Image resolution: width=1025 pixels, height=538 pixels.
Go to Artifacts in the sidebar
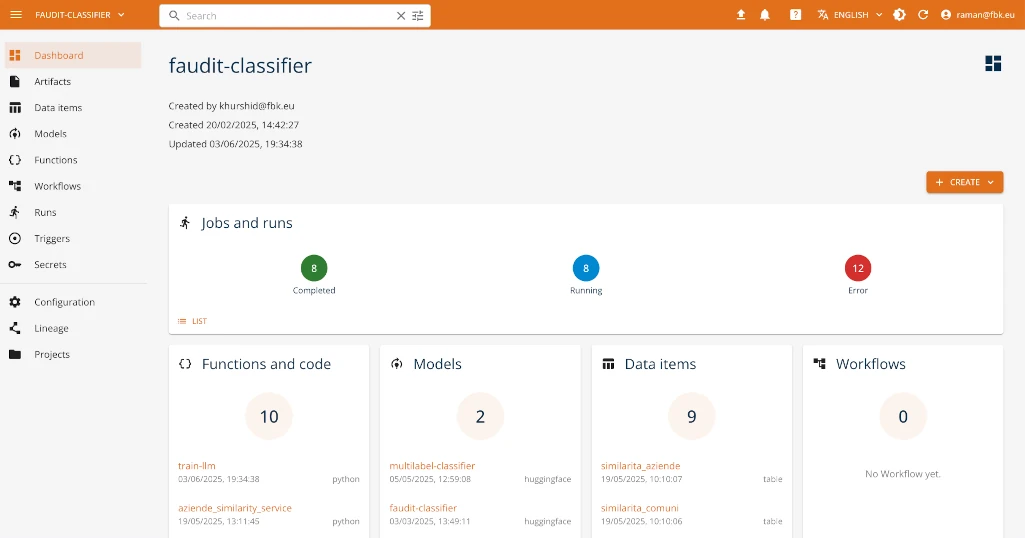tap(52, 82)
